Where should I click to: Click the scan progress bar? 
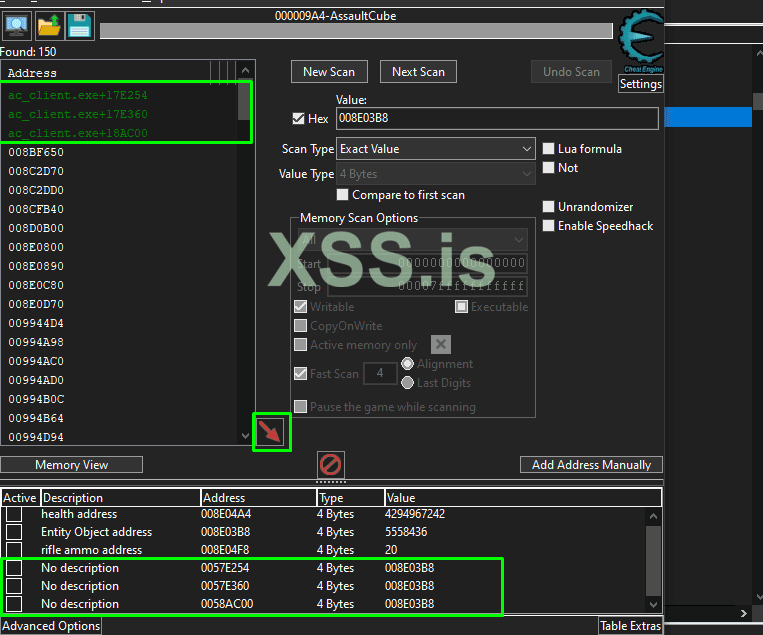tap(356, 31)
